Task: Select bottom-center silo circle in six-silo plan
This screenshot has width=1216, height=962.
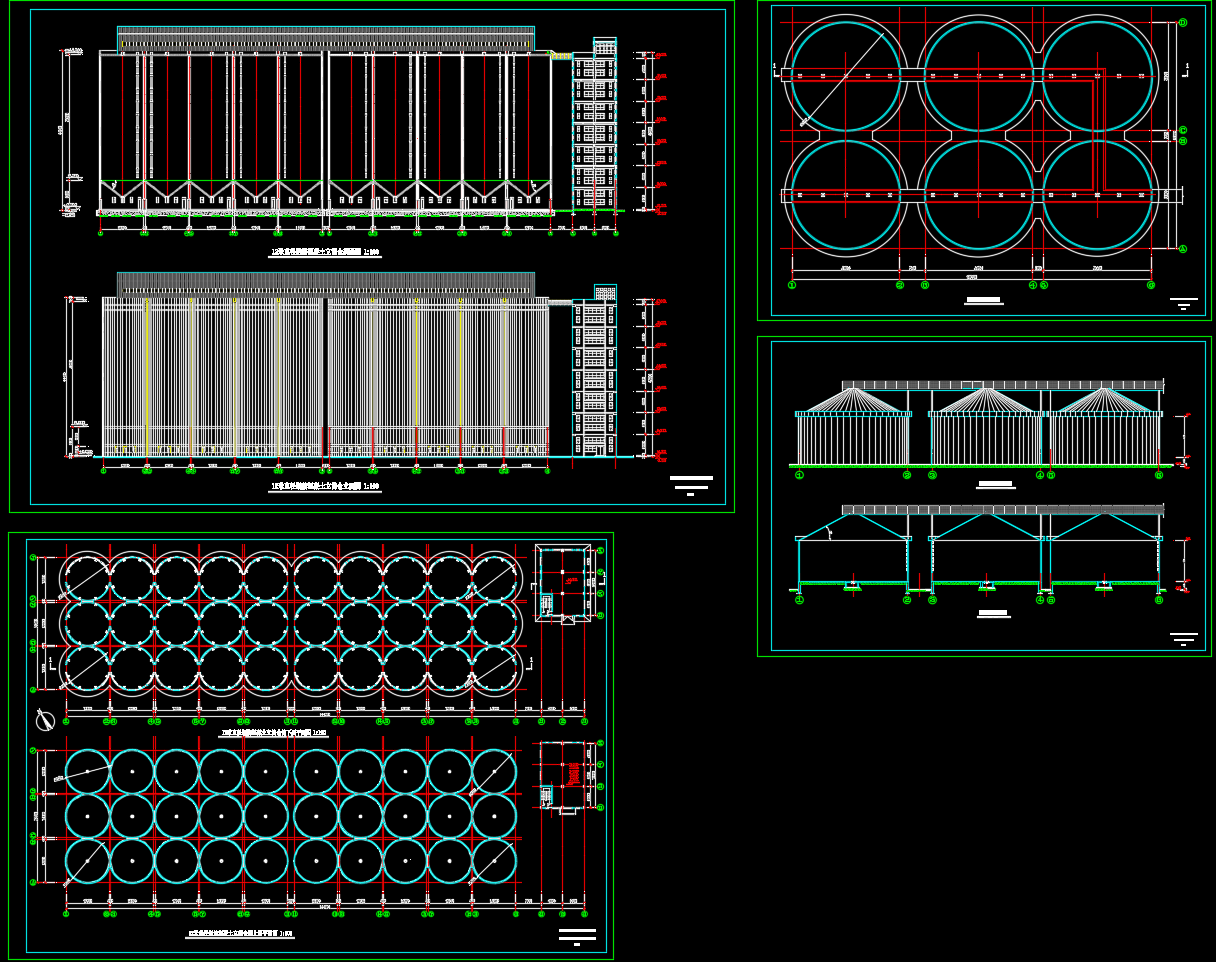Action: pyautogui.click(x=978, y=195)
